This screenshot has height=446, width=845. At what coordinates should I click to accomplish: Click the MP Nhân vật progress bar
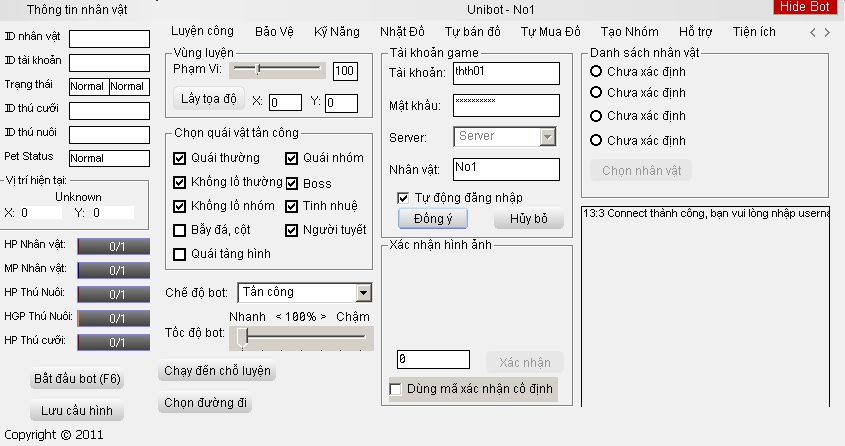pyautogui.click(x=114, y=270)
